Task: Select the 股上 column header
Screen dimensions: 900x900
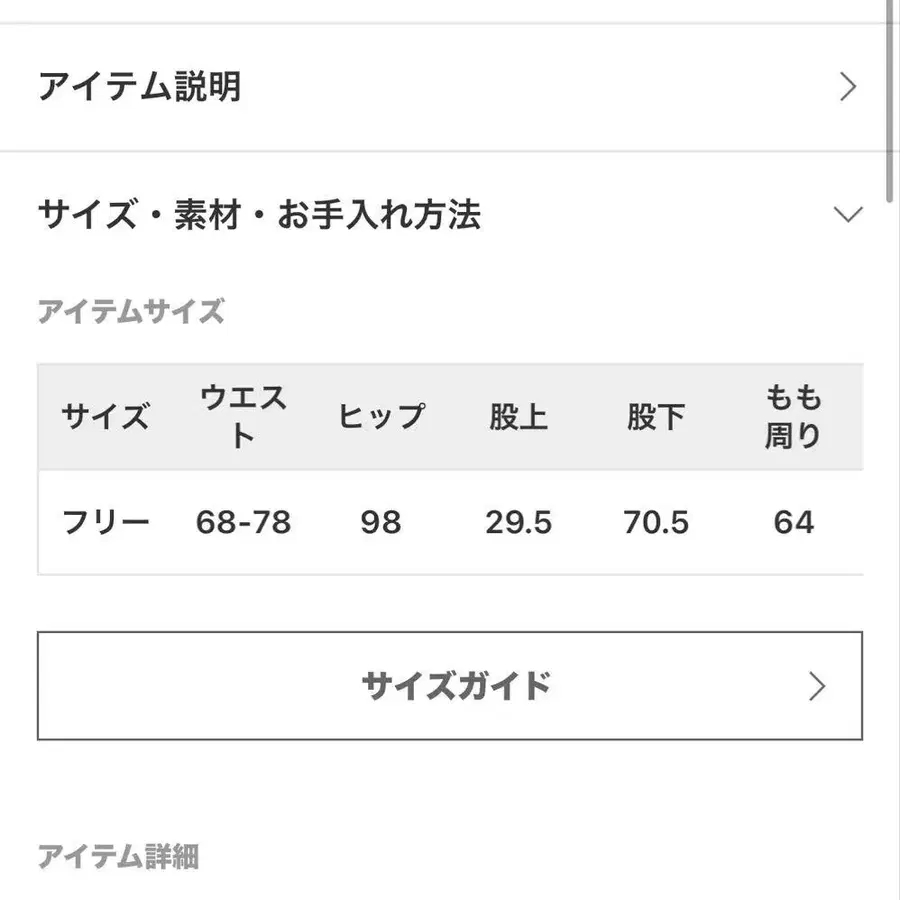Action: pos(518,420)
